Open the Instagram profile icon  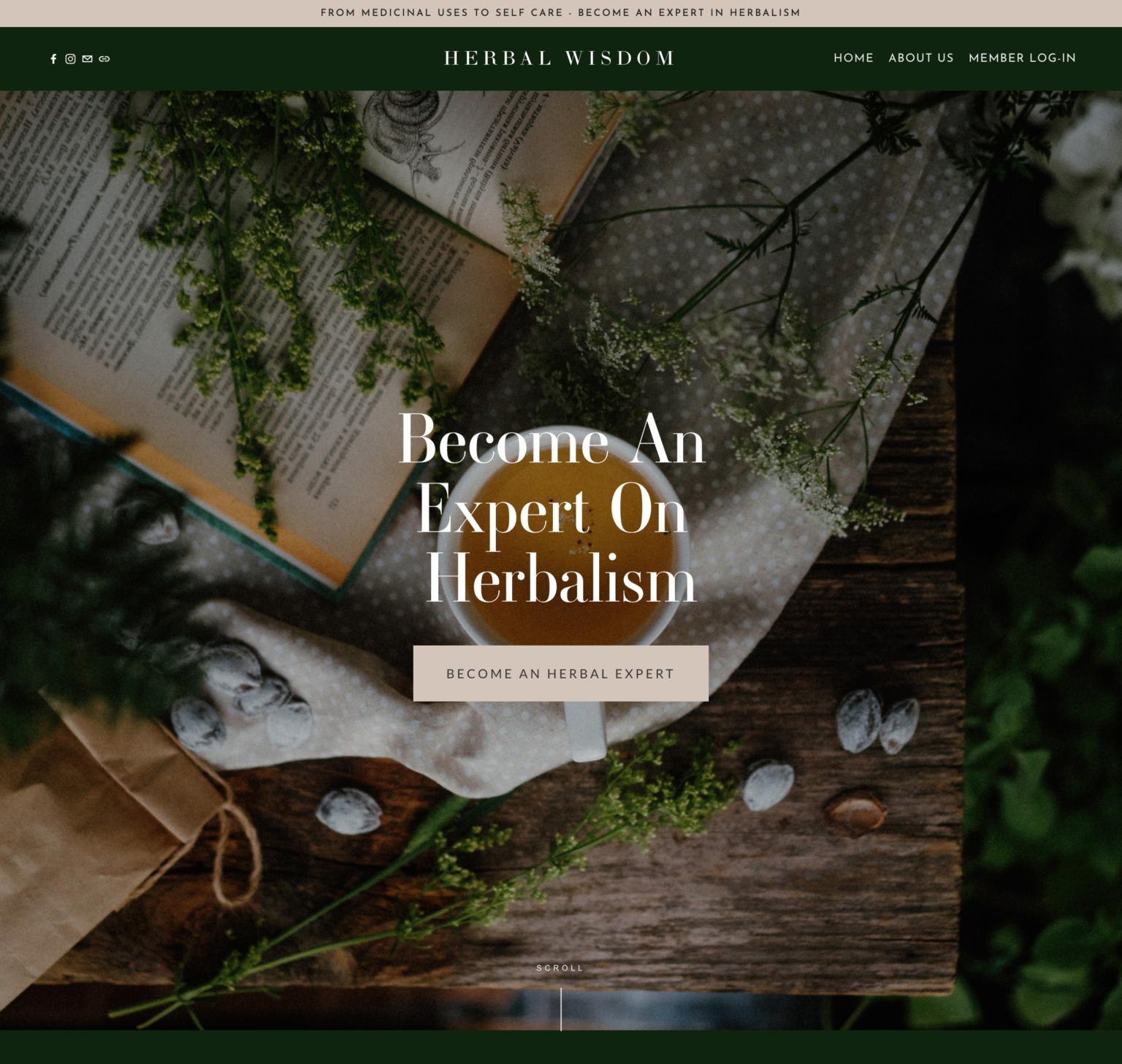pos(70,59)
